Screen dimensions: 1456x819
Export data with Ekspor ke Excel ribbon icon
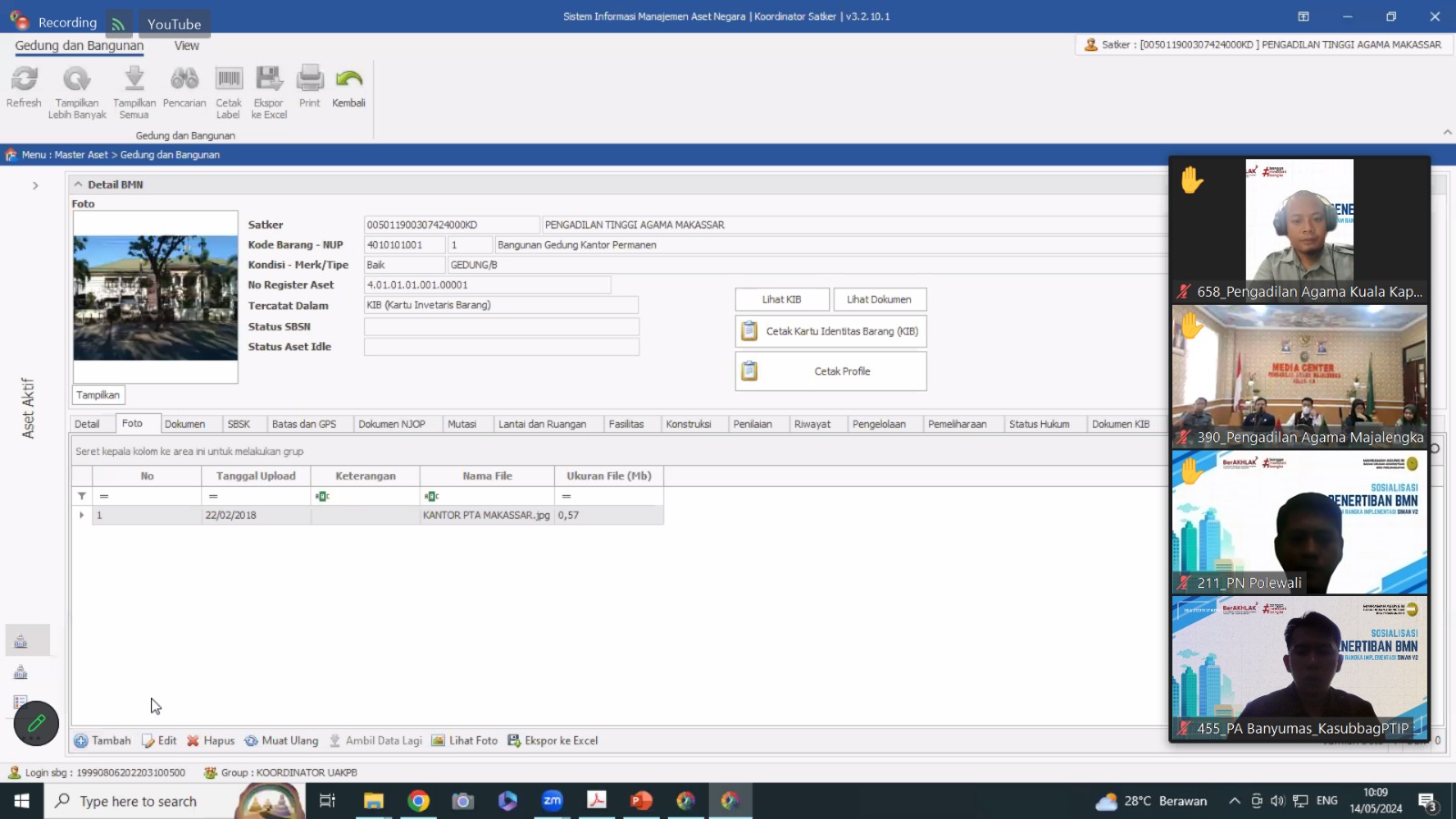click(x=269, y=80)
